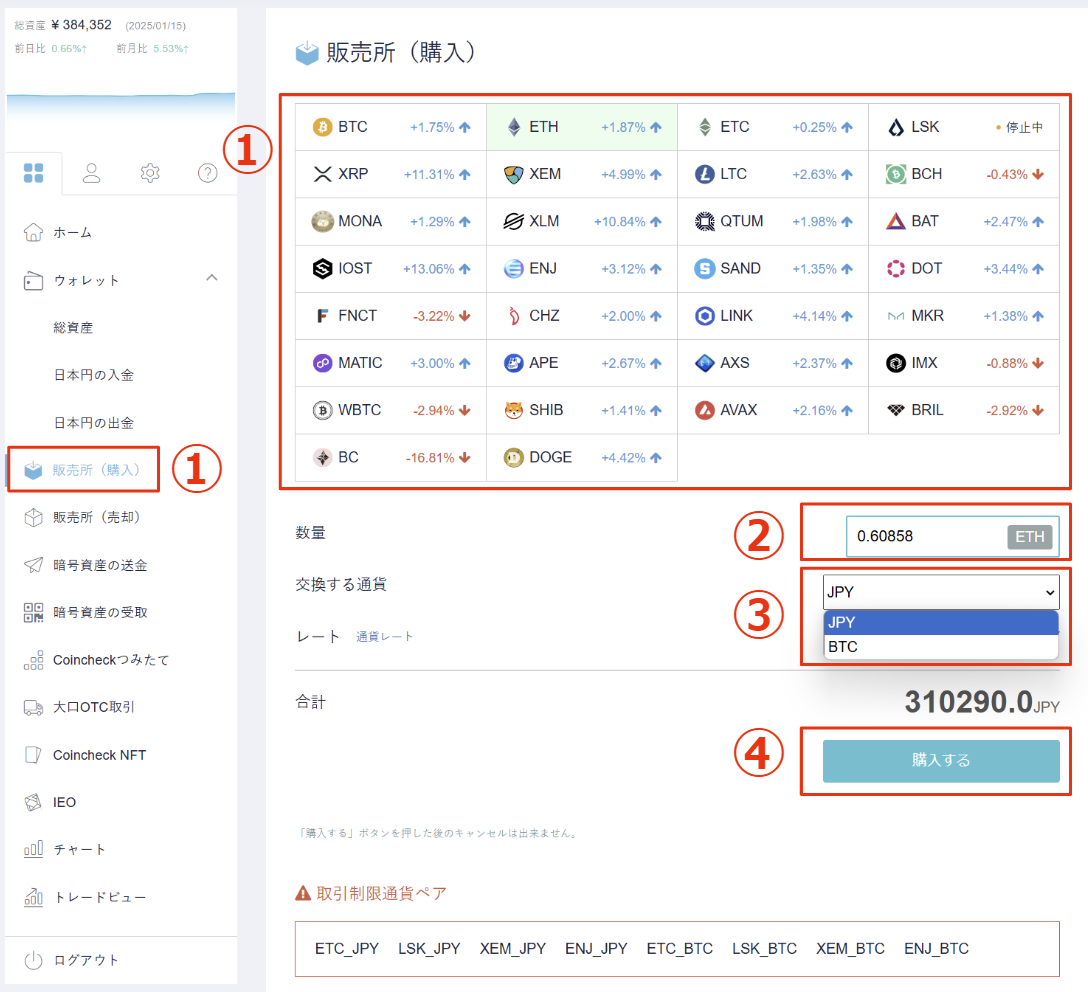Select the CHZ coin cell
1088x992 pixels.
click(x=582, y=316)
